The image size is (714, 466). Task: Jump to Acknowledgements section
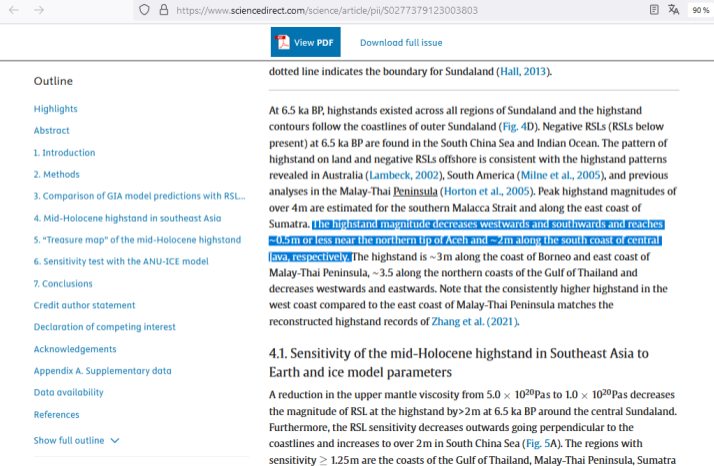(75, 349)
